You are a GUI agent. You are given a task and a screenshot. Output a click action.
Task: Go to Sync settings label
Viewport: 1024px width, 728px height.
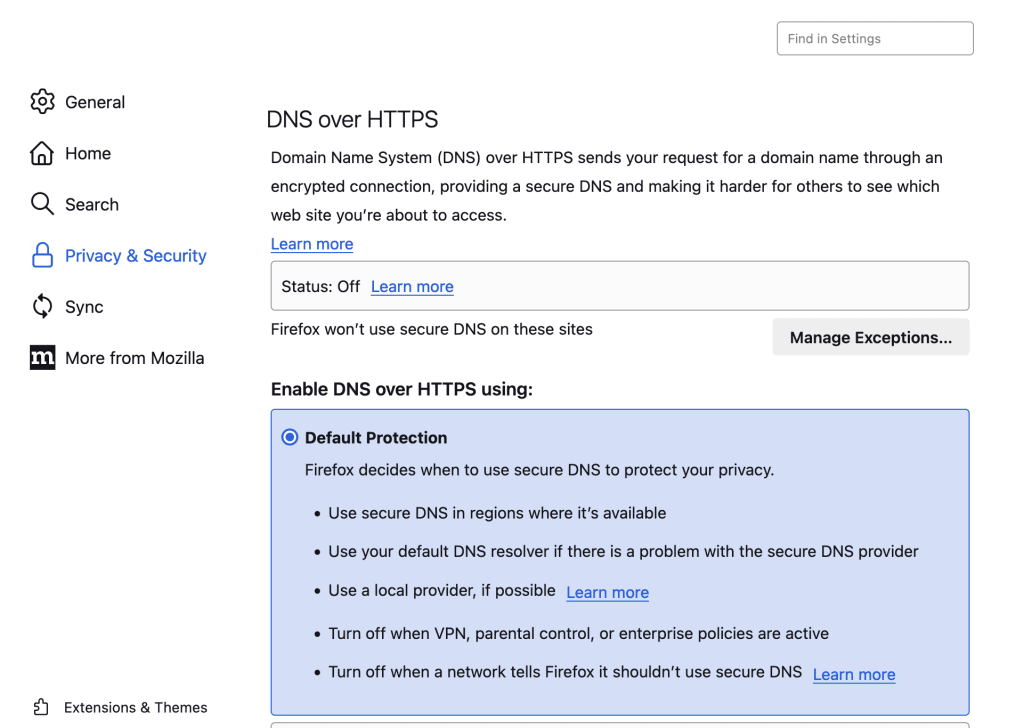[x=84, y=307]
